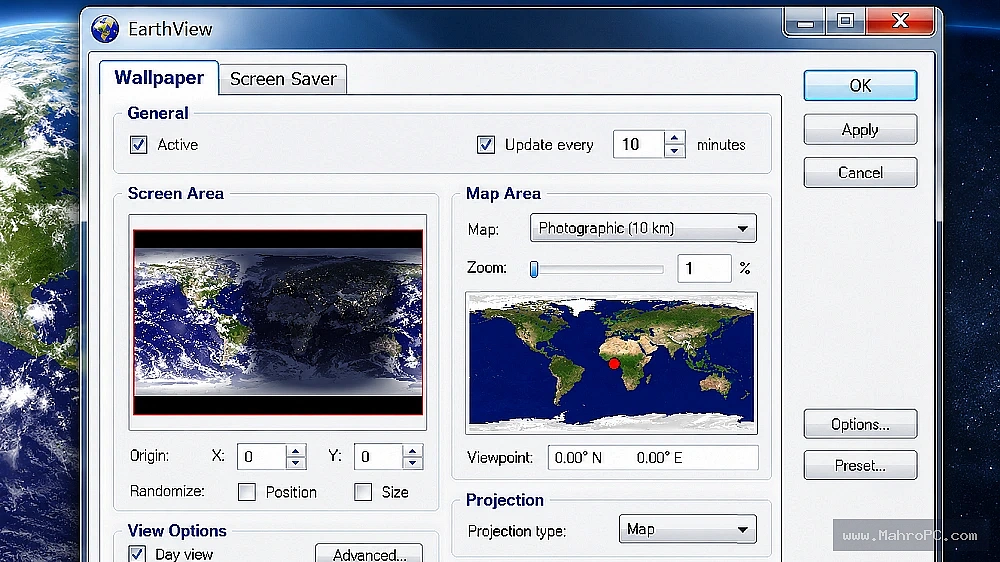
Task: Click the update minutes input field
Action: tap(638, 144)
